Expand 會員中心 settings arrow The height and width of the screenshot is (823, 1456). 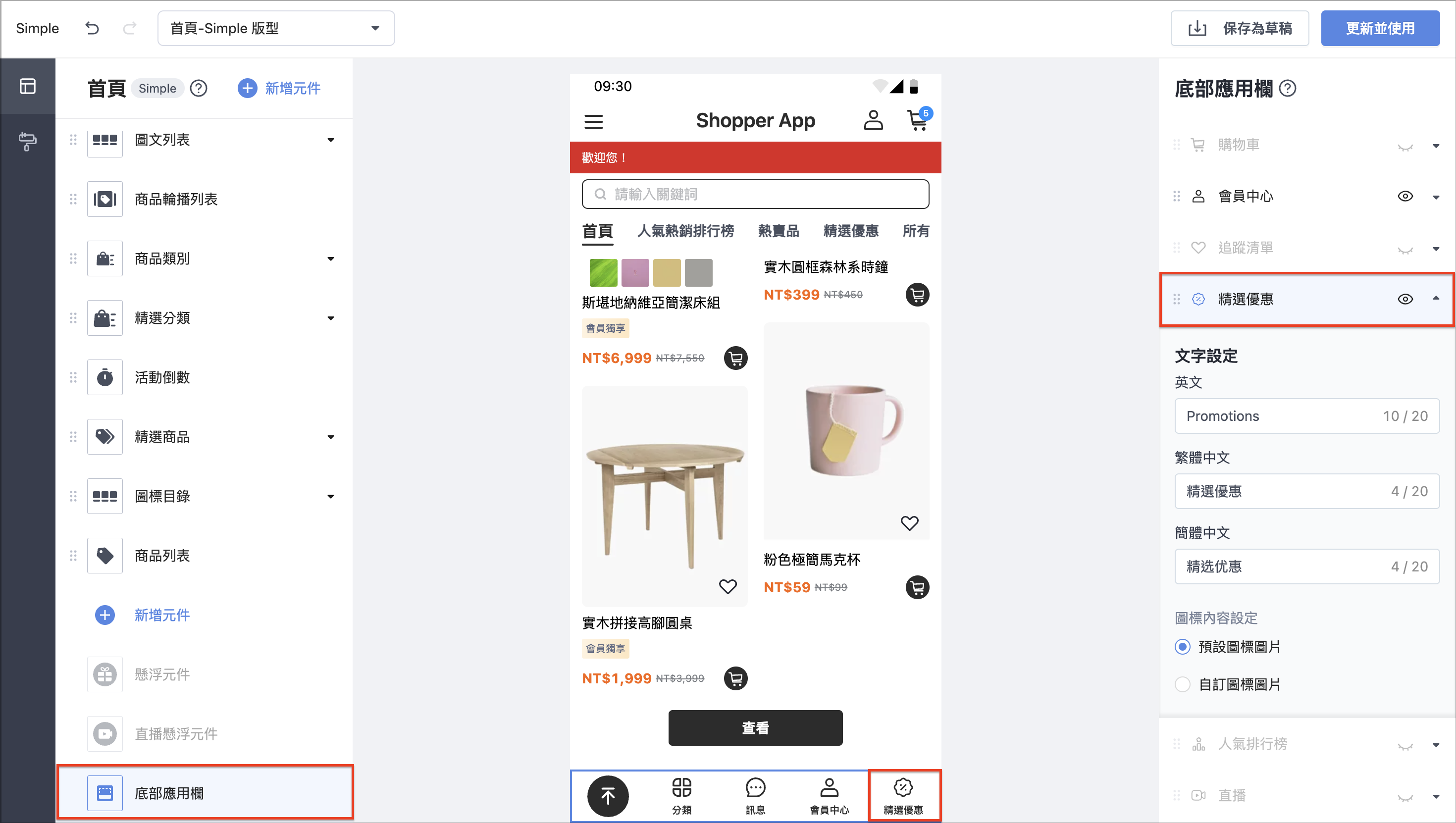coord(1436,197)
